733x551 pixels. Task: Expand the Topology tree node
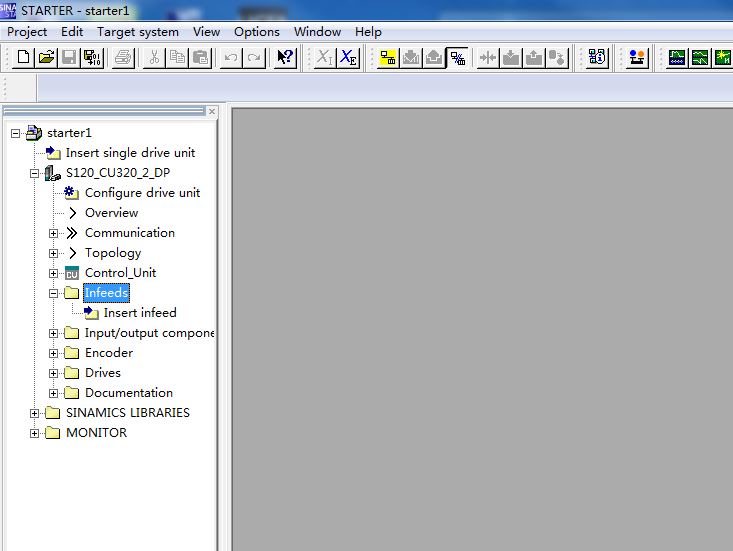point(54,253)
